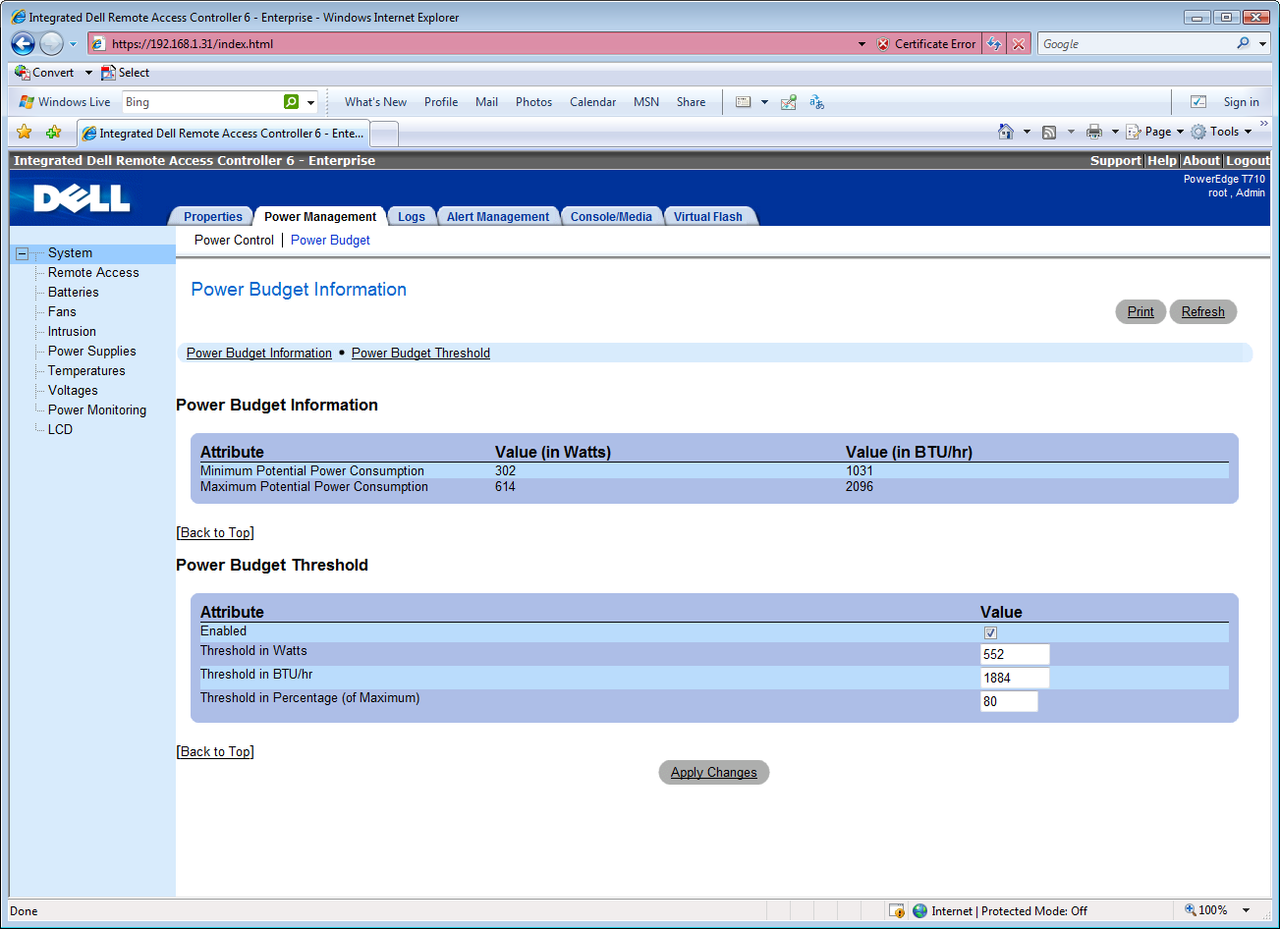Click the RSS Feeds icon
The image size is (1280, 929).
point(1049,132)
